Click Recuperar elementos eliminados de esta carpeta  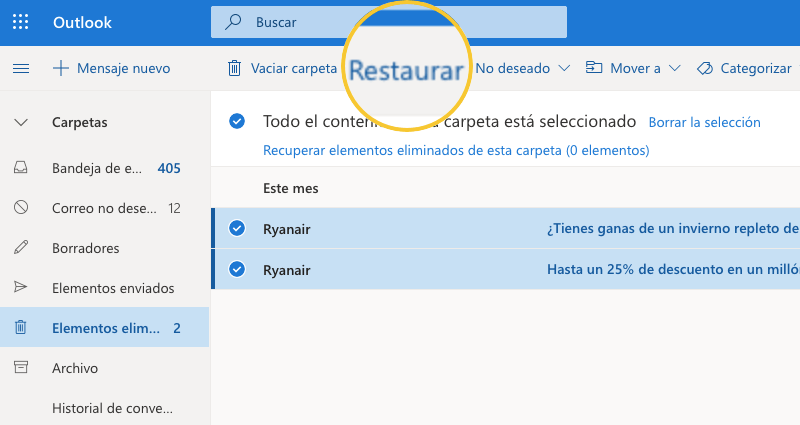pyautogui.click(x=455, y=151)
